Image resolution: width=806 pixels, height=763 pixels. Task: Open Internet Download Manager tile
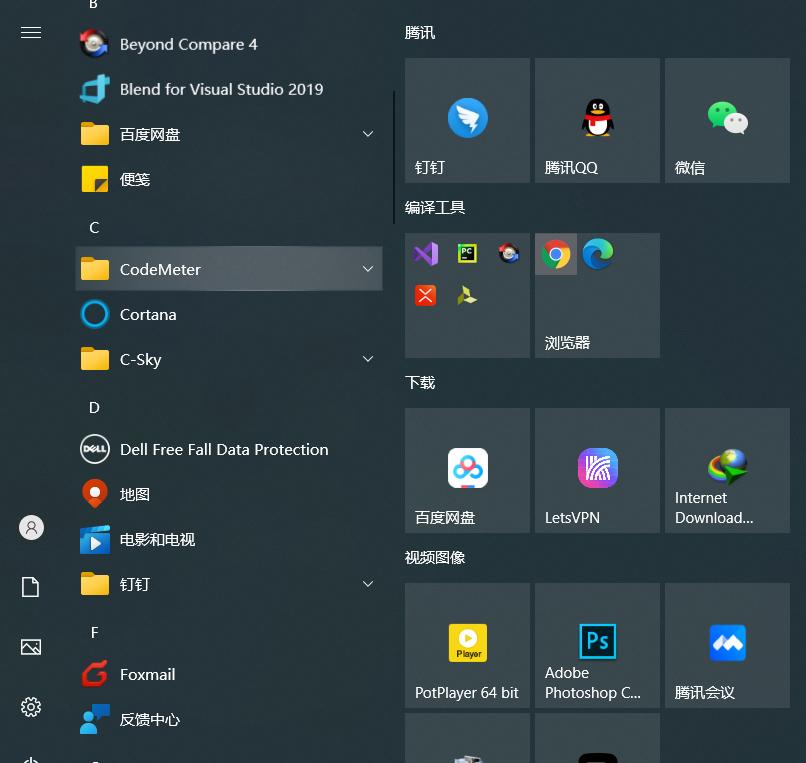727,470
